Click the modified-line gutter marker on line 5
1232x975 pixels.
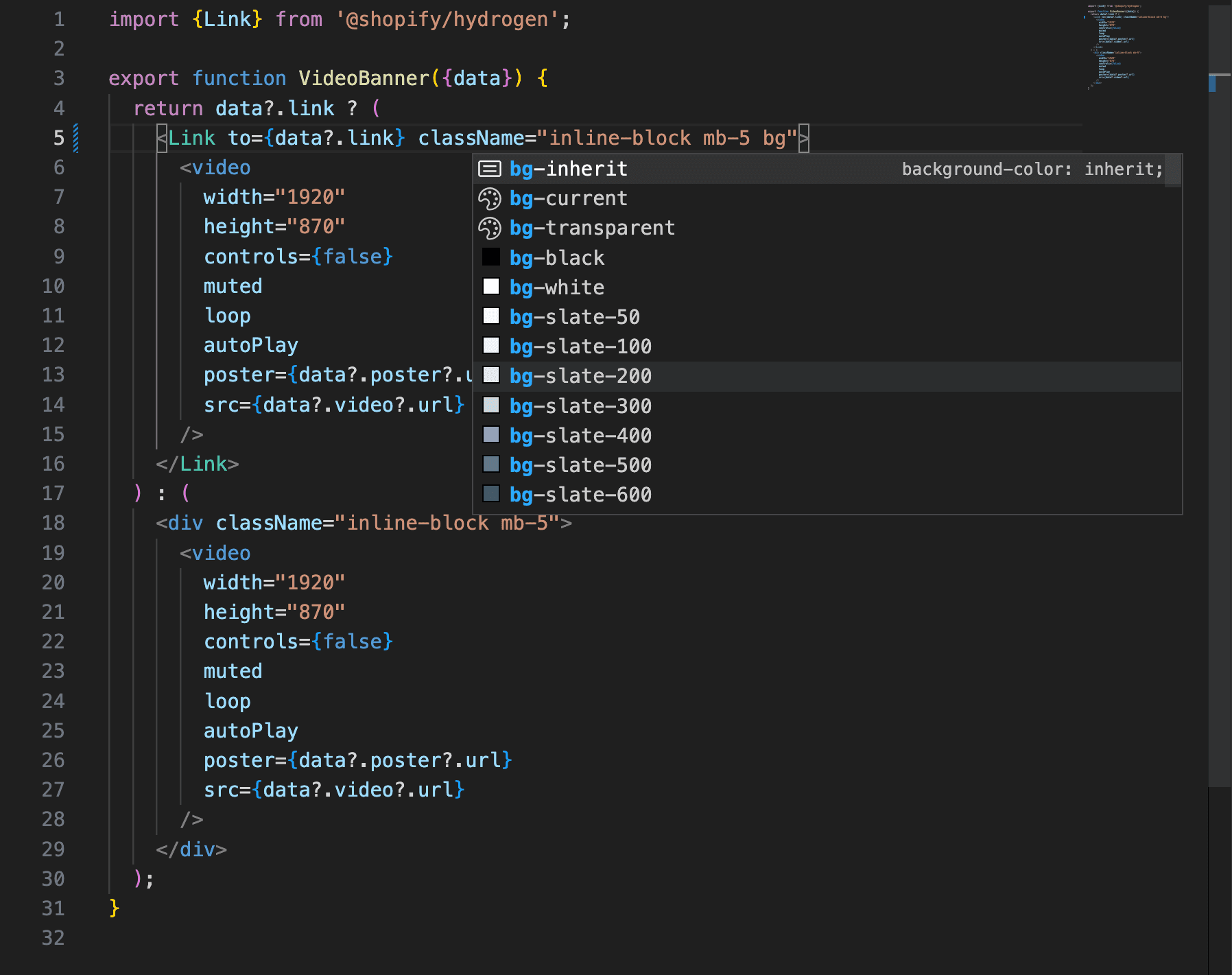pos(76,138)
